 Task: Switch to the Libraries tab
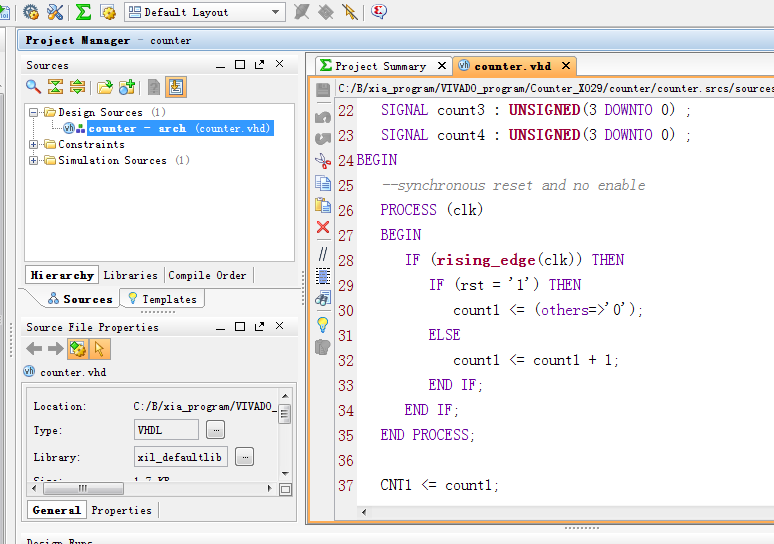coord(130,275)
